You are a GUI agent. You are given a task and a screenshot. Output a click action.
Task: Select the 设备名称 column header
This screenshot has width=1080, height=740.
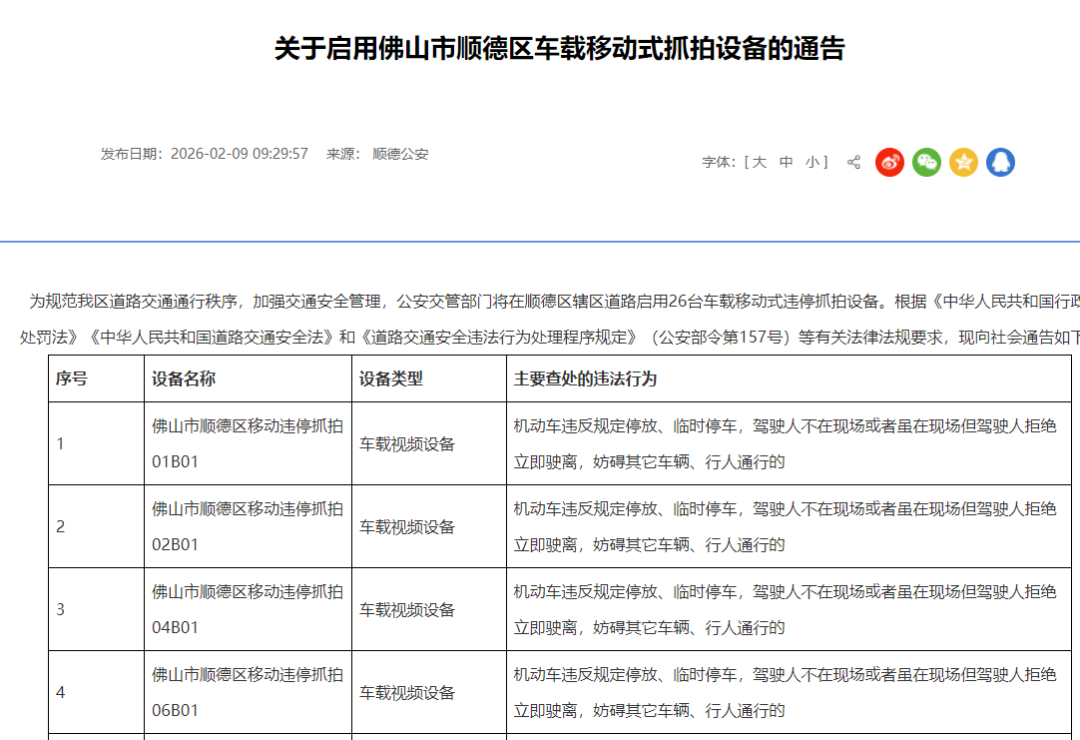coord(183,379)
